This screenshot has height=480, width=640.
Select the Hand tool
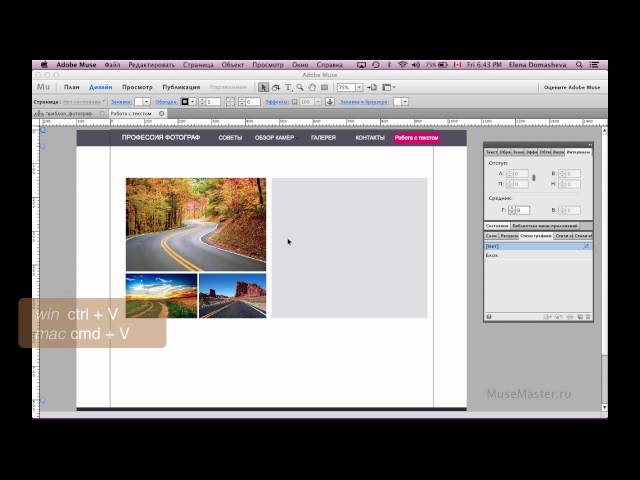pos(312,87)
